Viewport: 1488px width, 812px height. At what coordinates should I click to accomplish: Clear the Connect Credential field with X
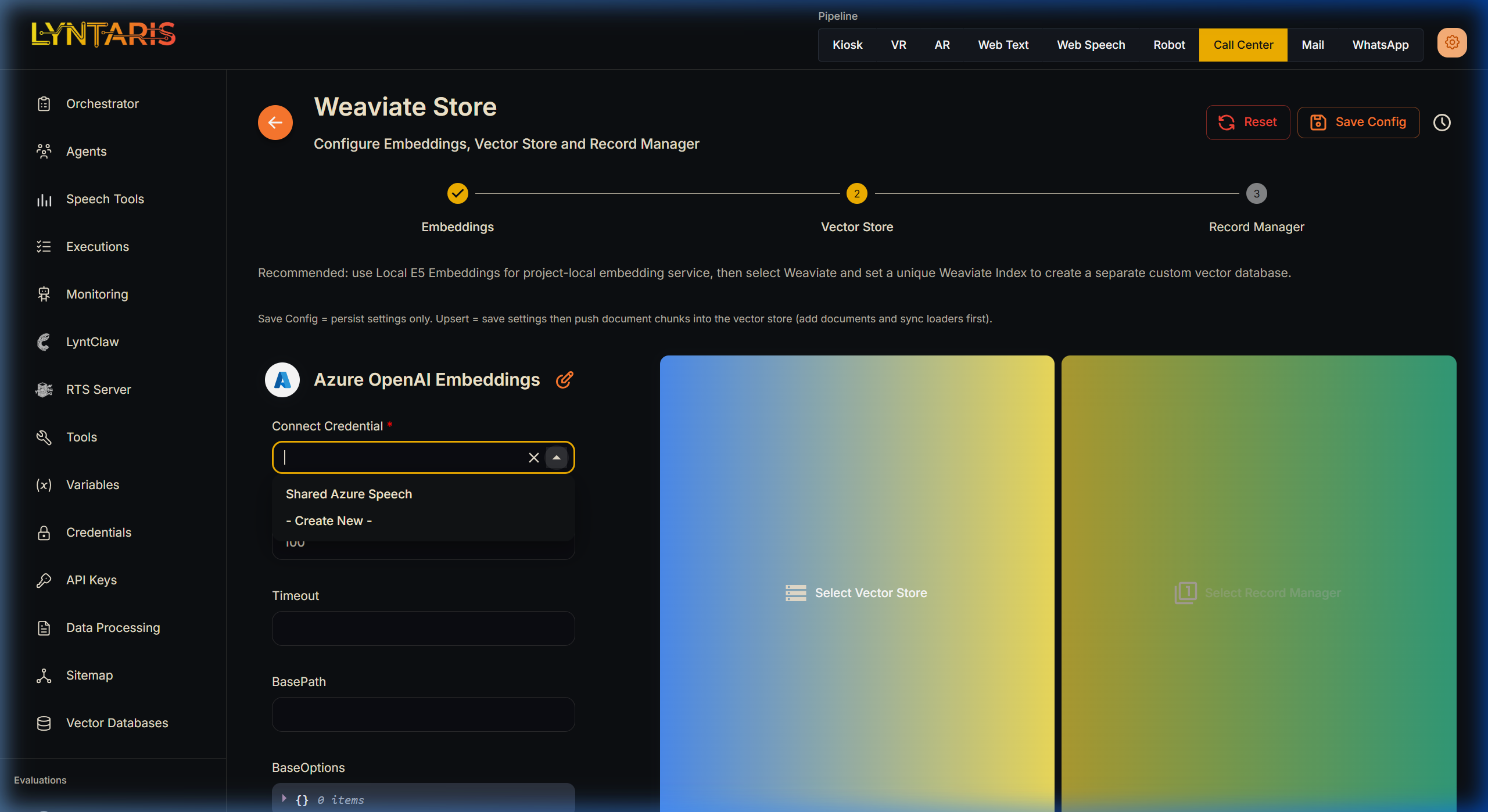(534, 458)
